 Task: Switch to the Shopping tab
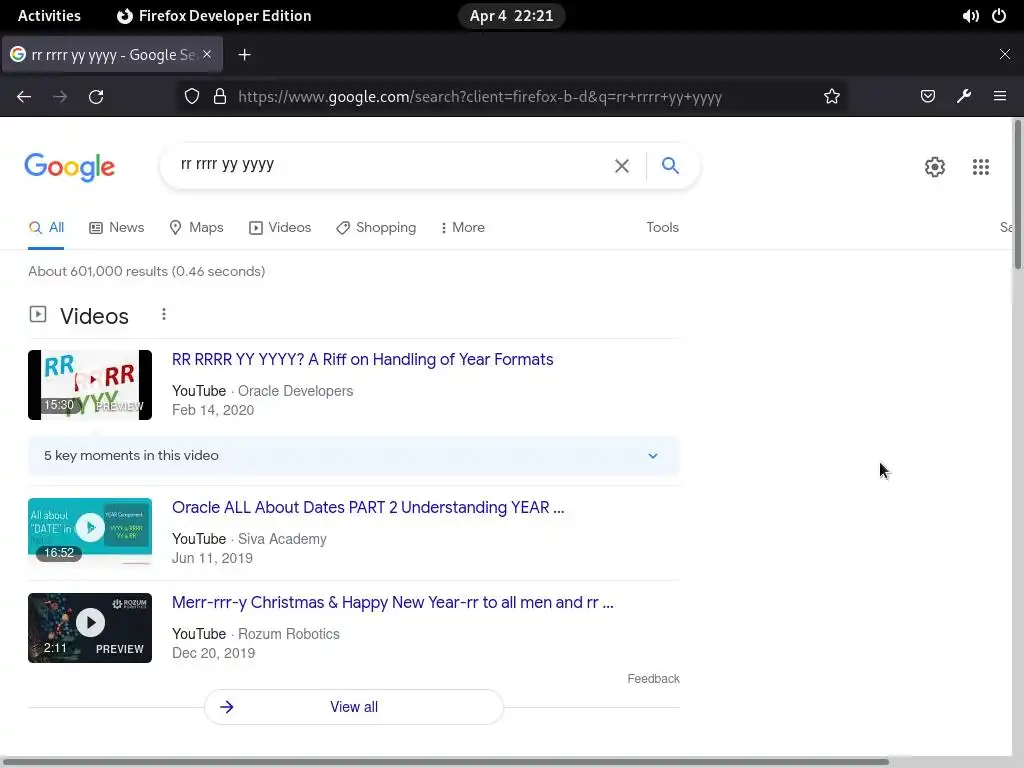coord(376,227)
